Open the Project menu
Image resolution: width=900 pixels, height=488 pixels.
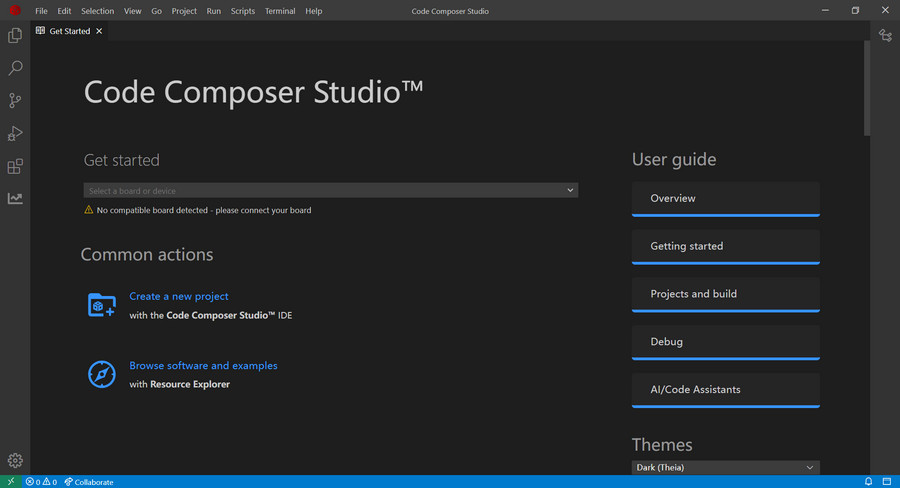[x=184, y=11]
